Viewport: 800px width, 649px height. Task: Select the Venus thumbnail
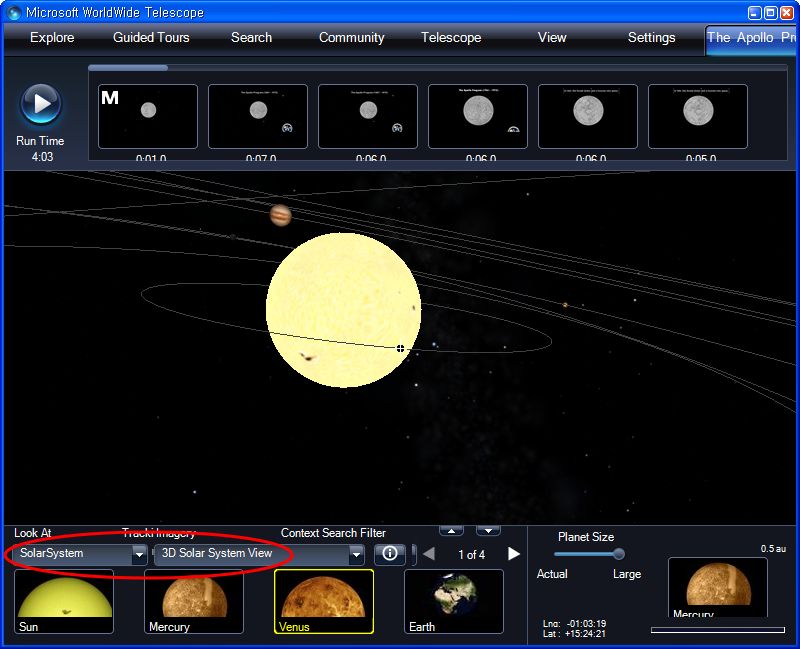[324, 602]
